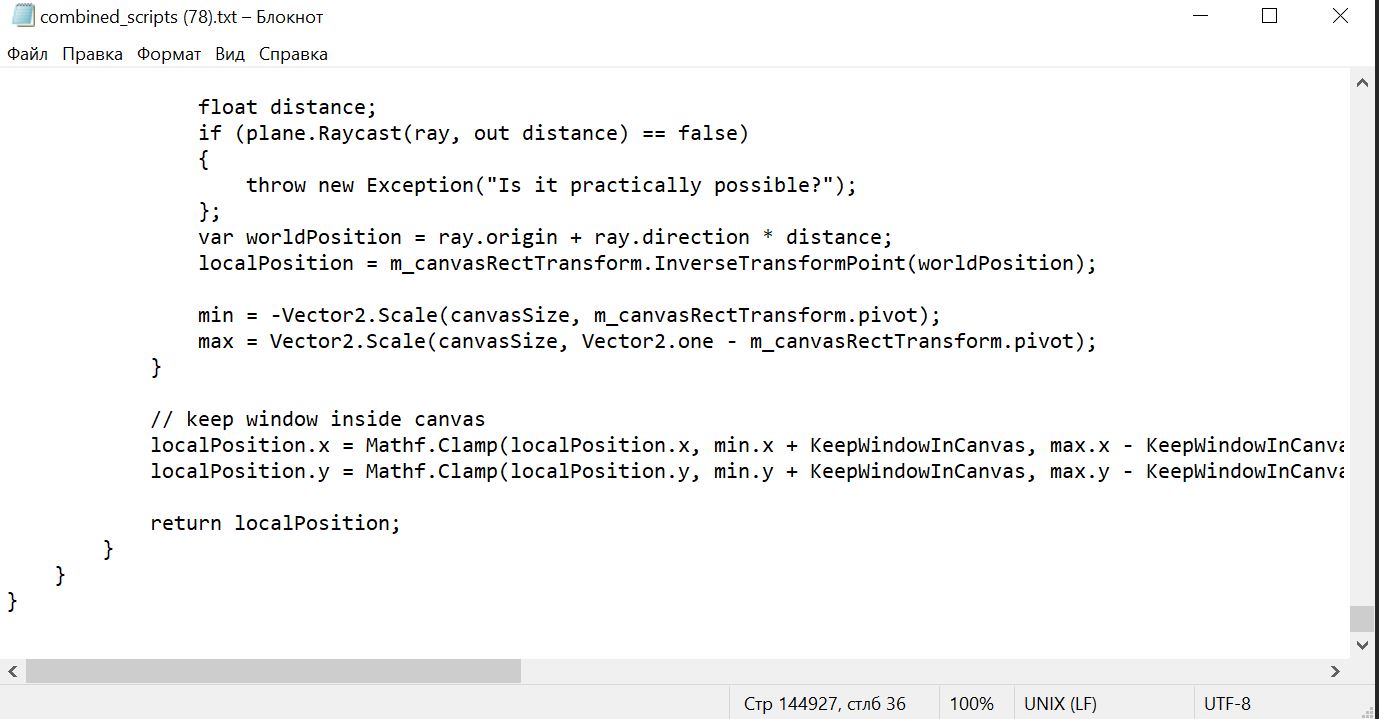
Task: Place cursor at 'return localPosition;' line
Action: 275,523
